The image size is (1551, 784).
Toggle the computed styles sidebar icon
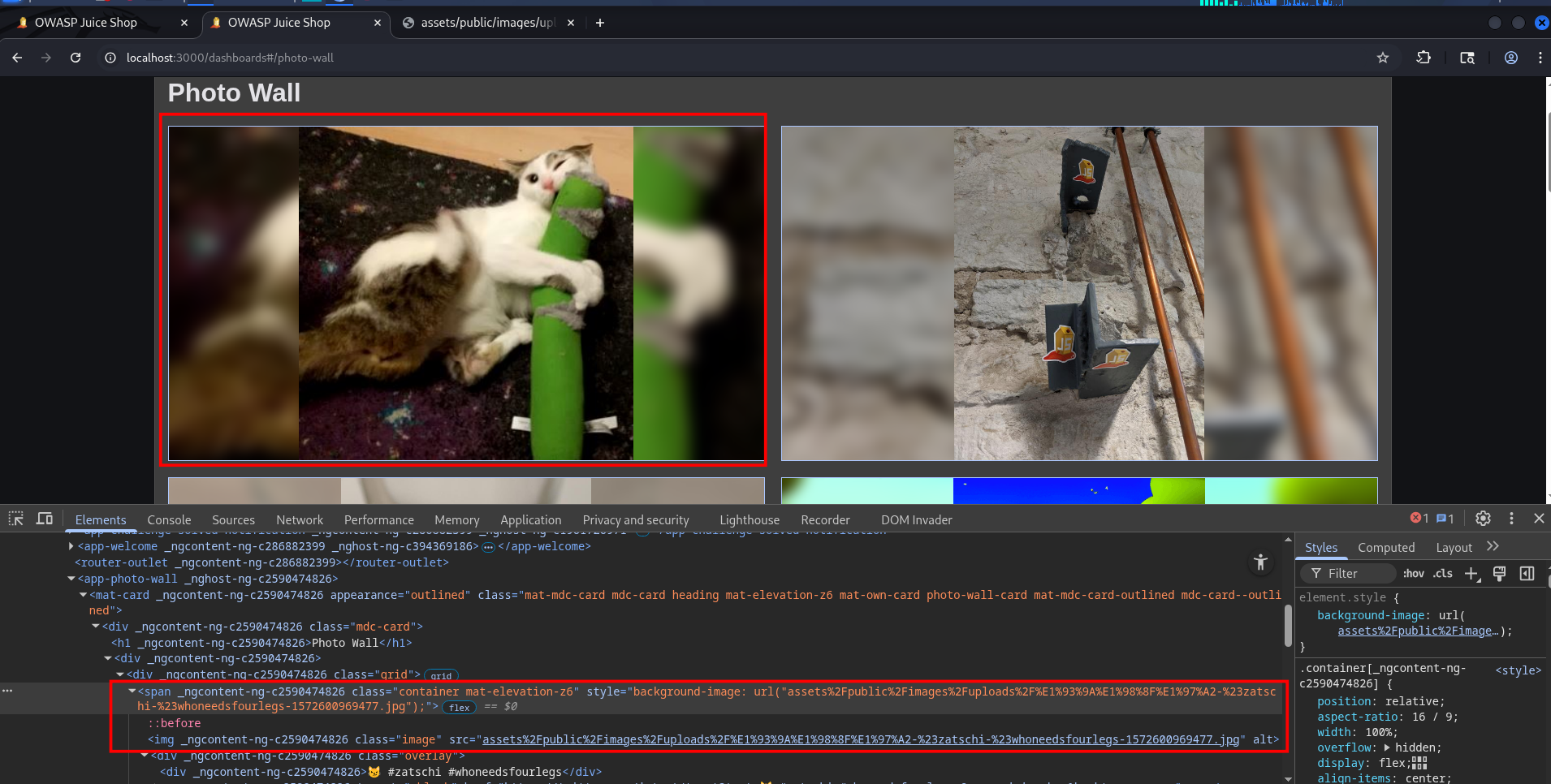[1527, 574]
